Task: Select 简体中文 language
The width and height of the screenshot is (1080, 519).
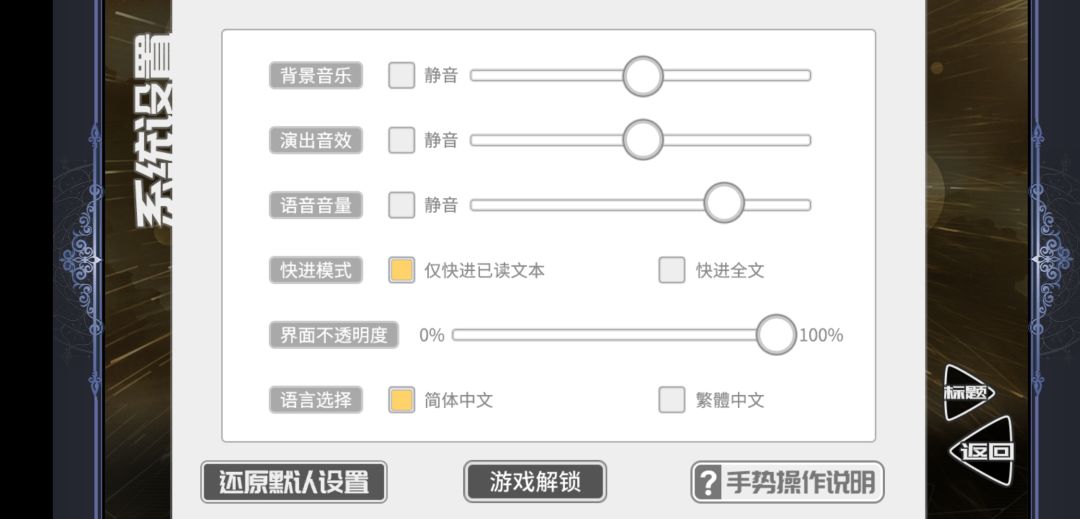Action: tap(402, 400)
